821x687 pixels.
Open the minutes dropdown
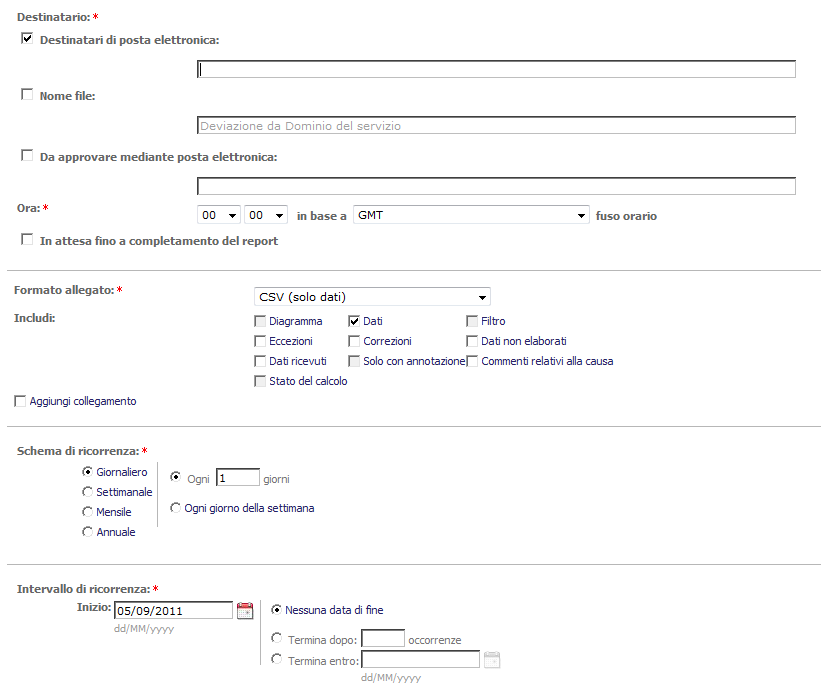[266, 215]
